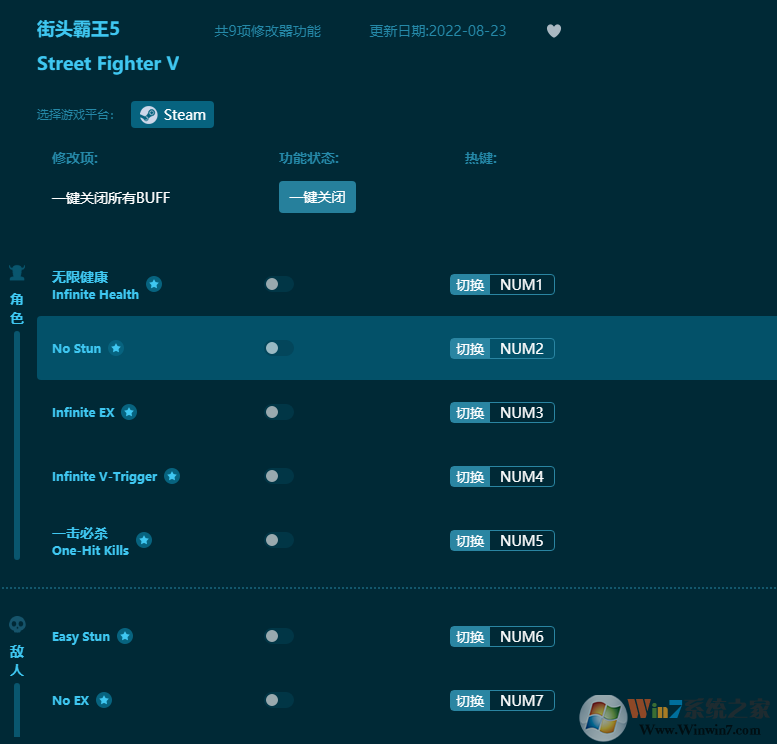Click 切换 button for NUM7 hotkey

tap(470, 700)
